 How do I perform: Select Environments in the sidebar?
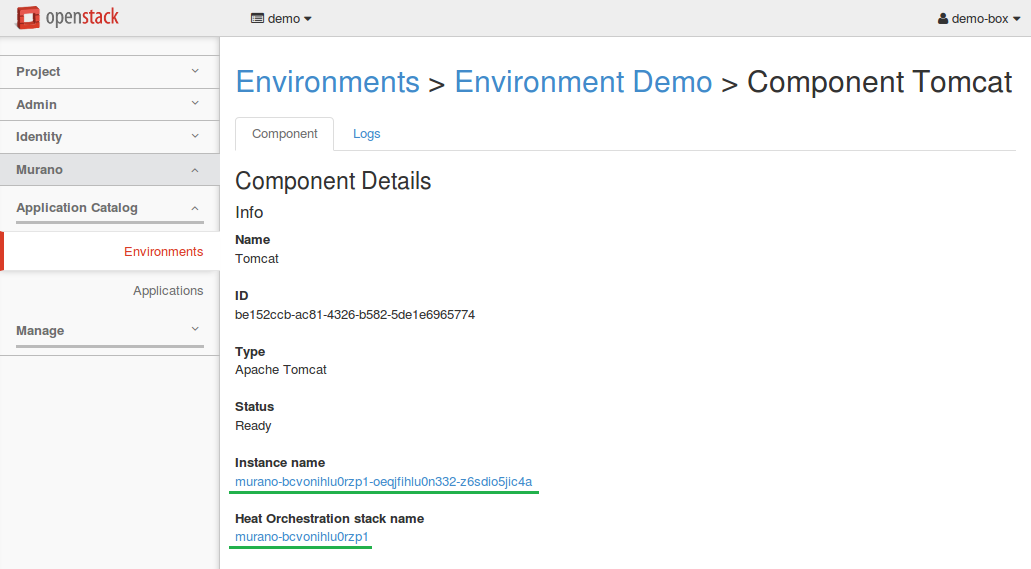point(163,252)
